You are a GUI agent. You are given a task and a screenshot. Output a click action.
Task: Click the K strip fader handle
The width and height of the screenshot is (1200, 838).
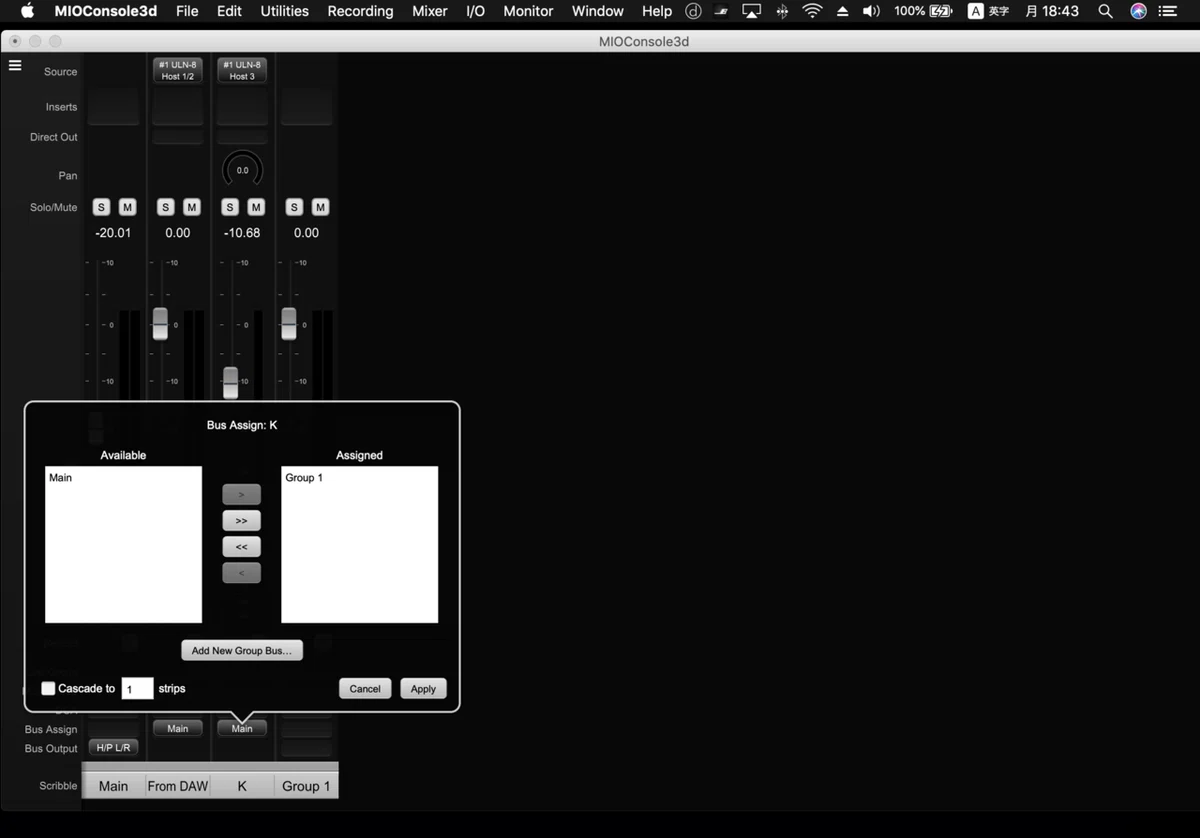(231, 382)
